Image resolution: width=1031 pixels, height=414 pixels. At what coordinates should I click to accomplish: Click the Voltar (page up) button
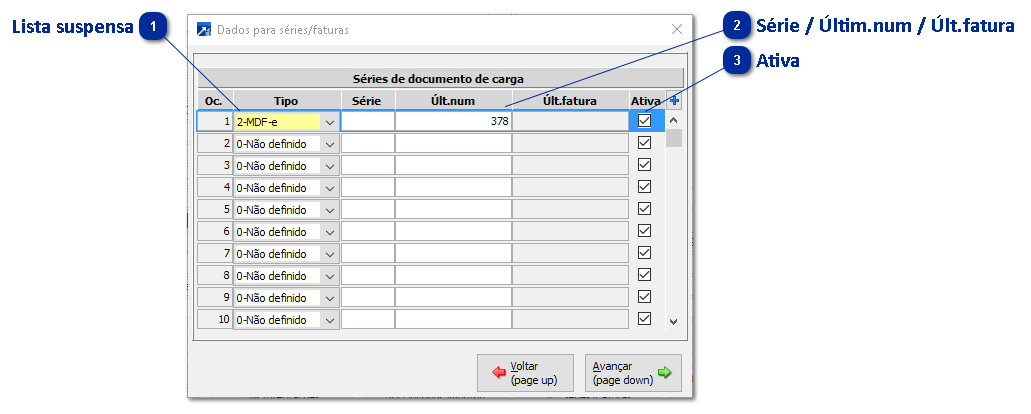coord(525,373)
